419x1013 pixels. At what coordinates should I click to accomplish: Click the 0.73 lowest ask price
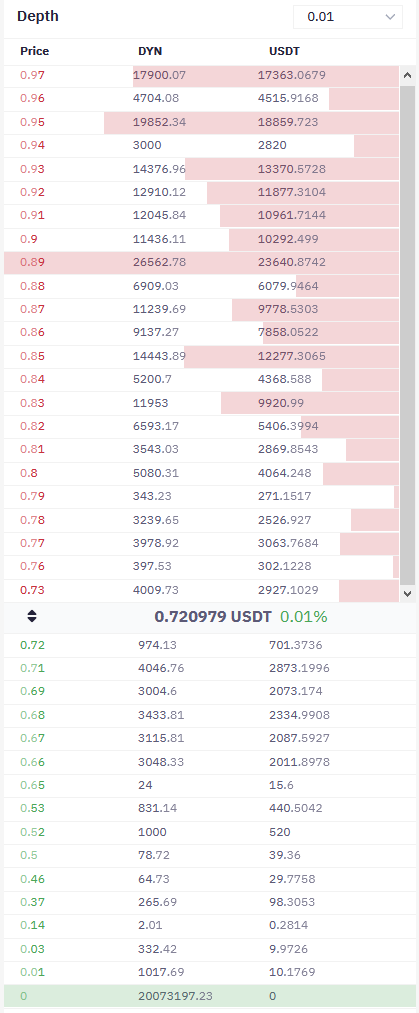[32, 590]
